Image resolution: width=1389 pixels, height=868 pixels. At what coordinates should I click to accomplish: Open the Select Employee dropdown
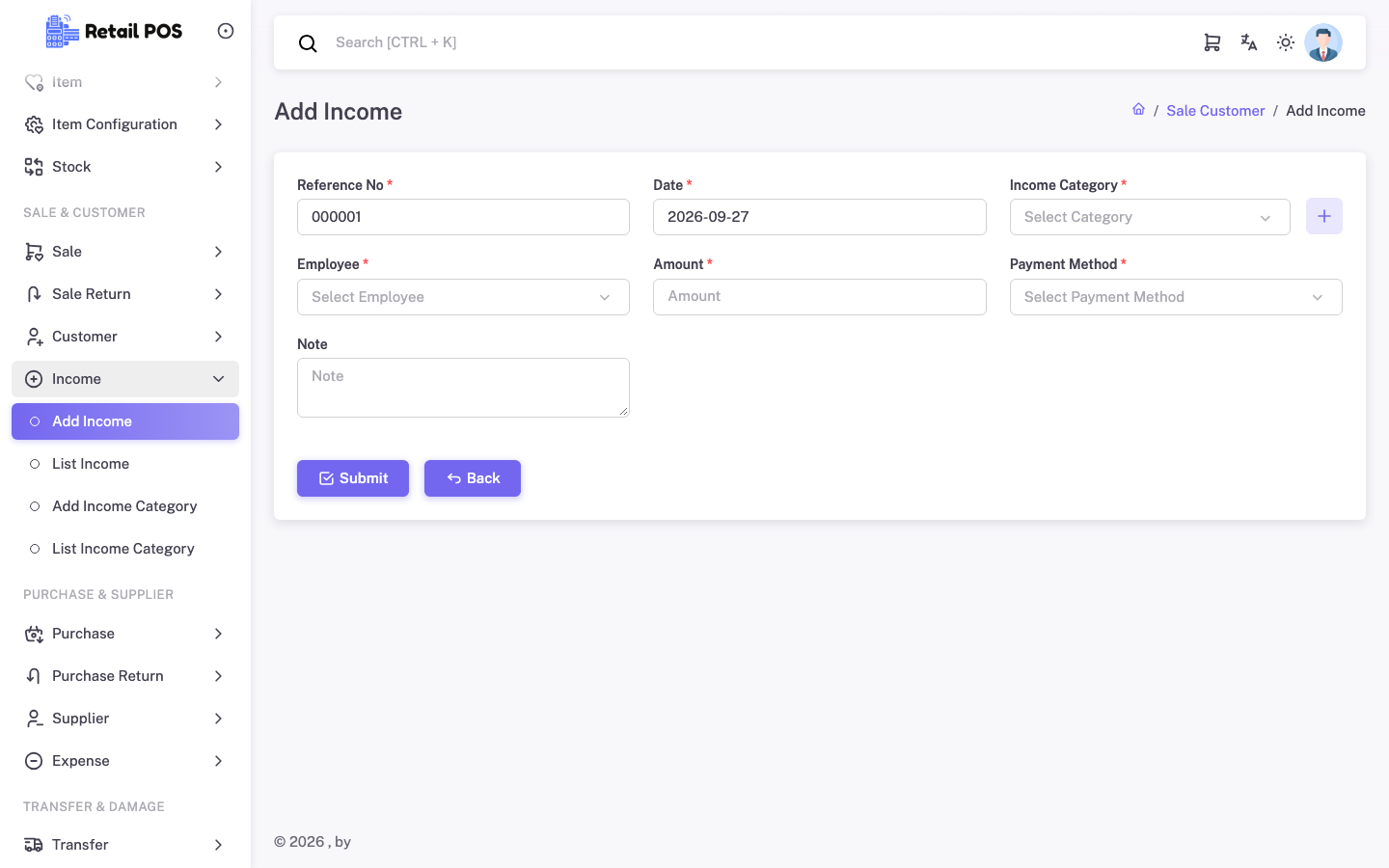click(x=463, y=297)
